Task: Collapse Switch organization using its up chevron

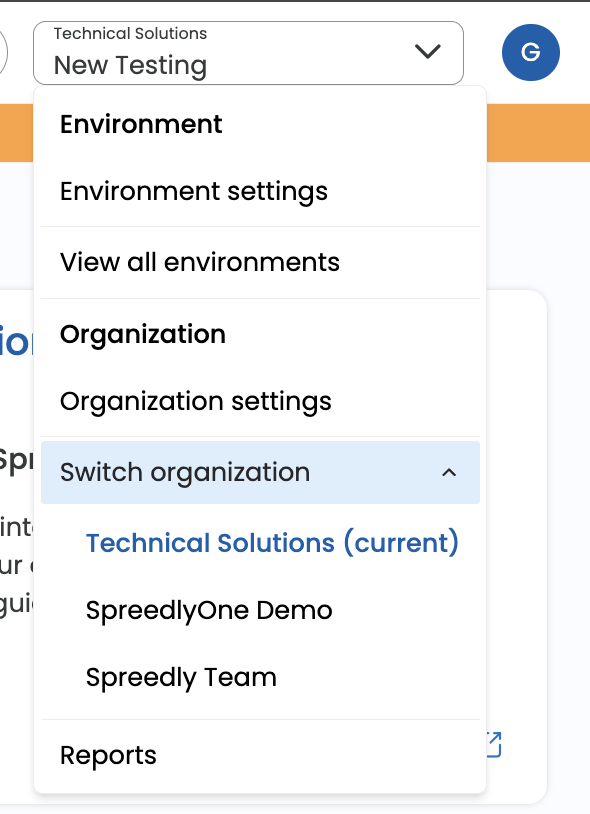Action: click(449, 472)
